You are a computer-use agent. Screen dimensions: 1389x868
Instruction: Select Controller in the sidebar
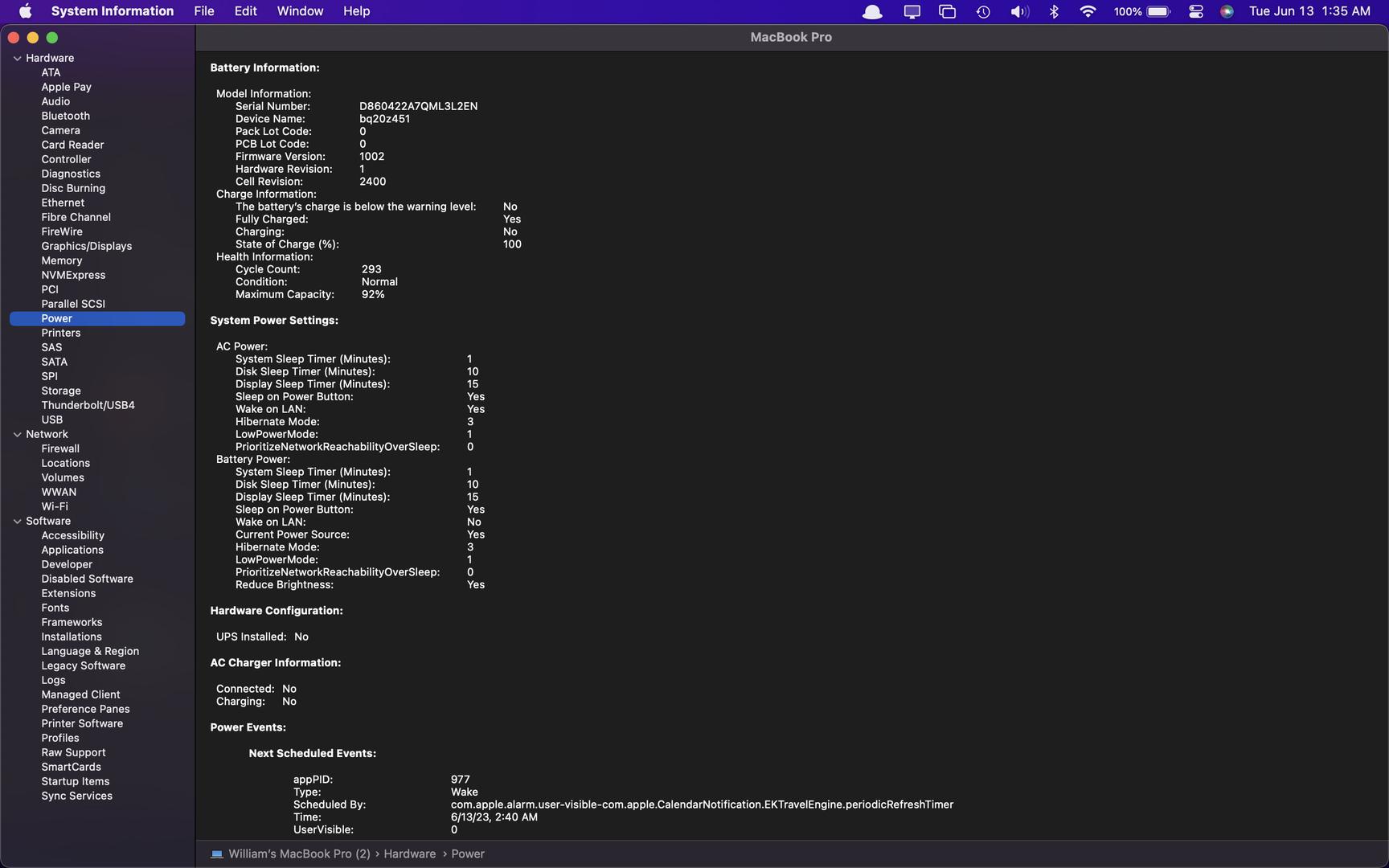[x=66, y=159]
